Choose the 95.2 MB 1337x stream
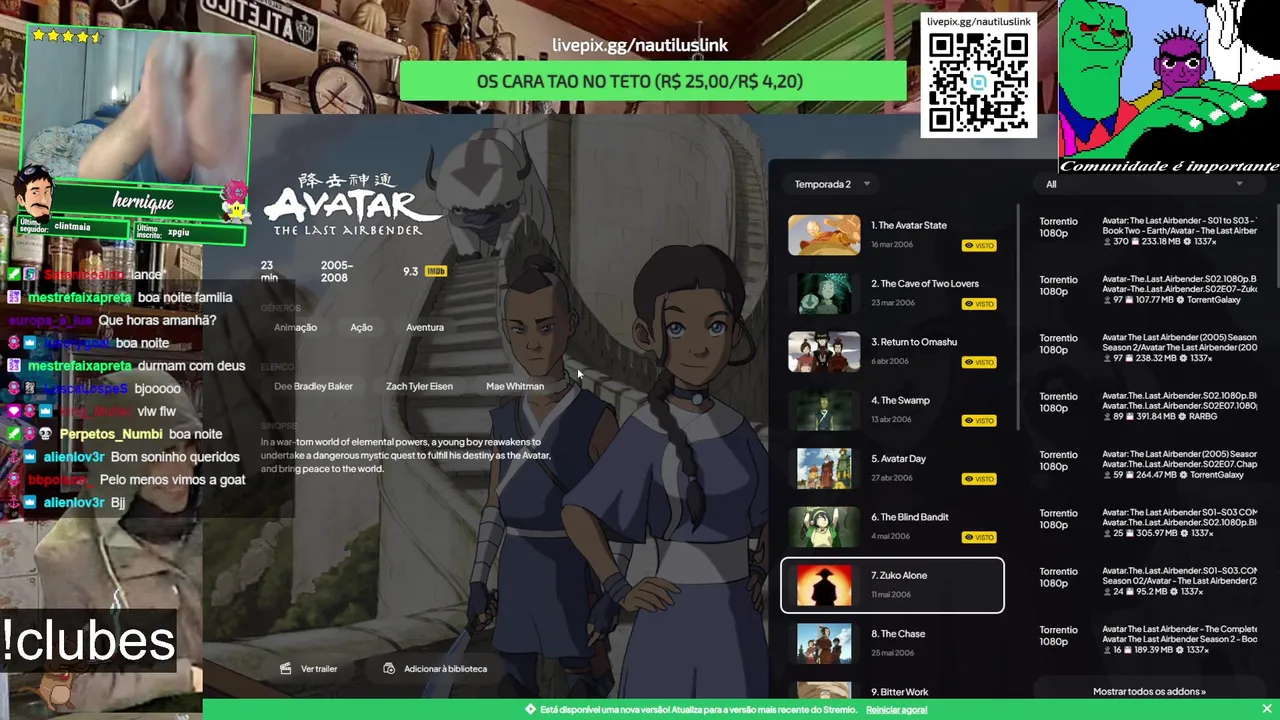Screen dimensions: 1280x720 [x=1147, y=581]
